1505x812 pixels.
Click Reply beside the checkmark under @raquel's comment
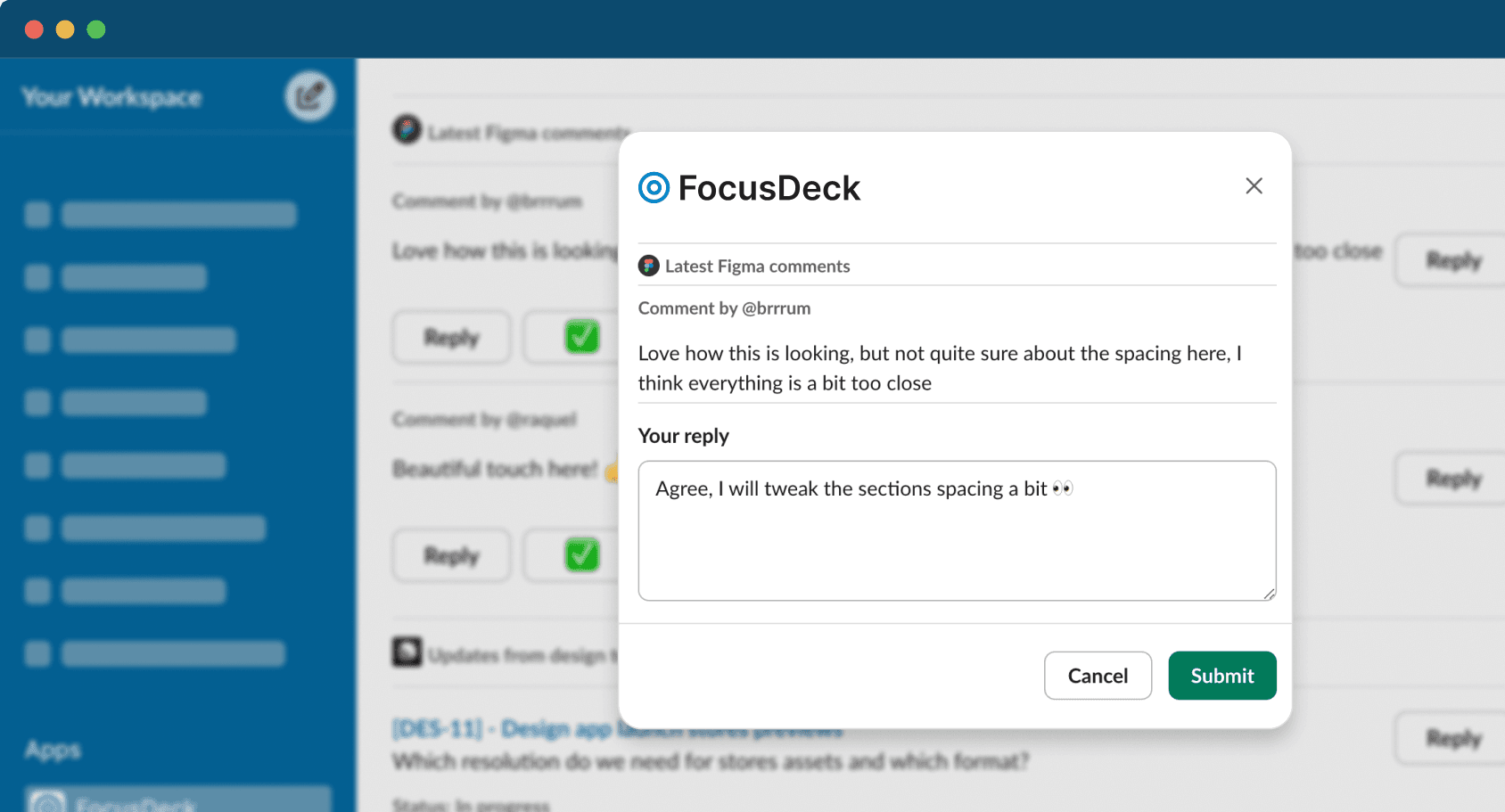451,555
